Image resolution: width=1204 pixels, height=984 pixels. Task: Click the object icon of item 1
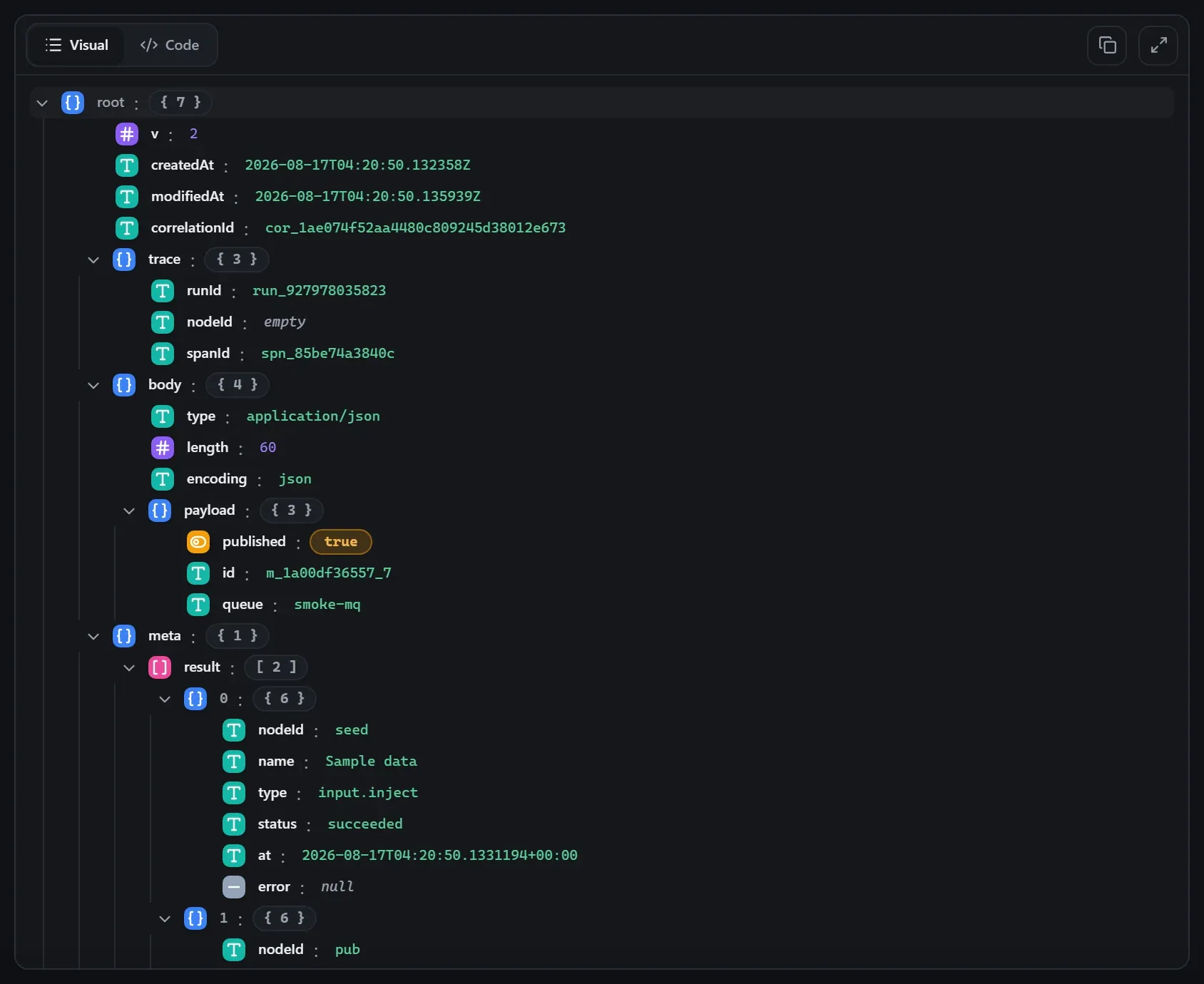[x=195, y=918]
